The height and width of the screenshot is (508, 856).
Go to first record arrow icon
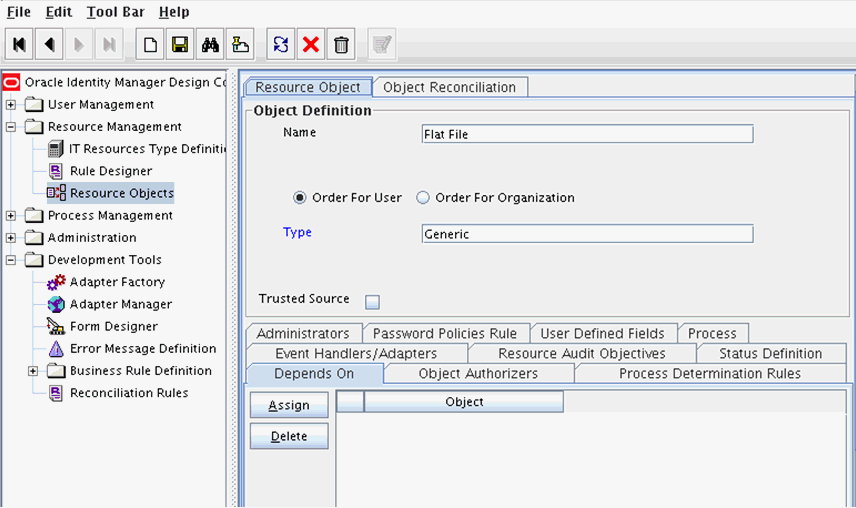[x=19, y=45]
